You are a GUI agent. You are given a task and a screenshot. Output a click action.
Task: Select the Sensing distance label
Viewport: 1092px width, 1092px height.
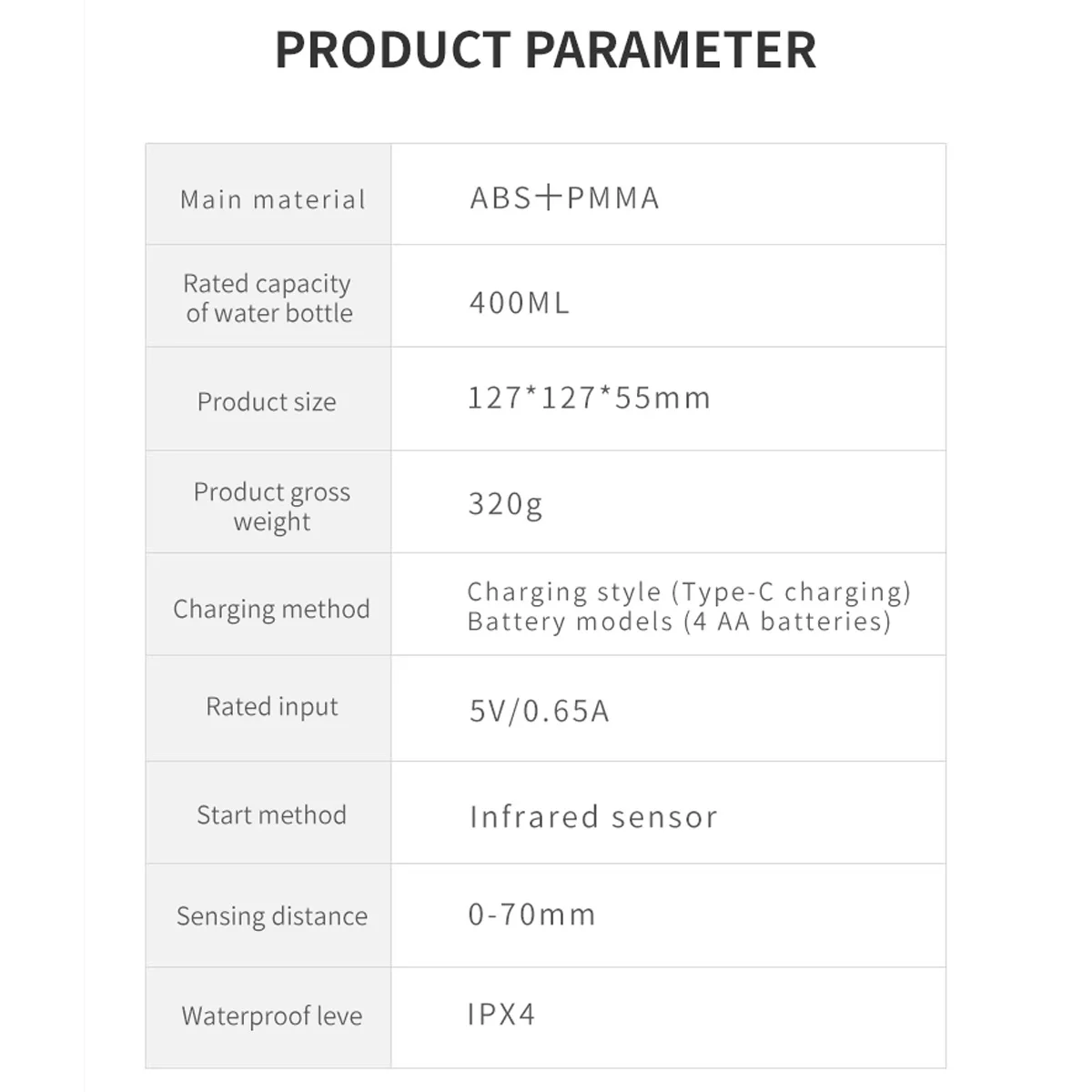[x=271, y=915]
